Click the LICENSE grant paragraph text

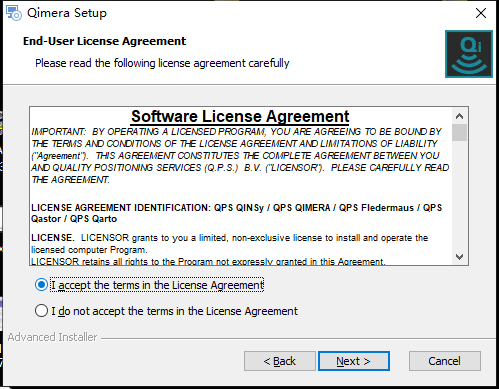[229, 244]
